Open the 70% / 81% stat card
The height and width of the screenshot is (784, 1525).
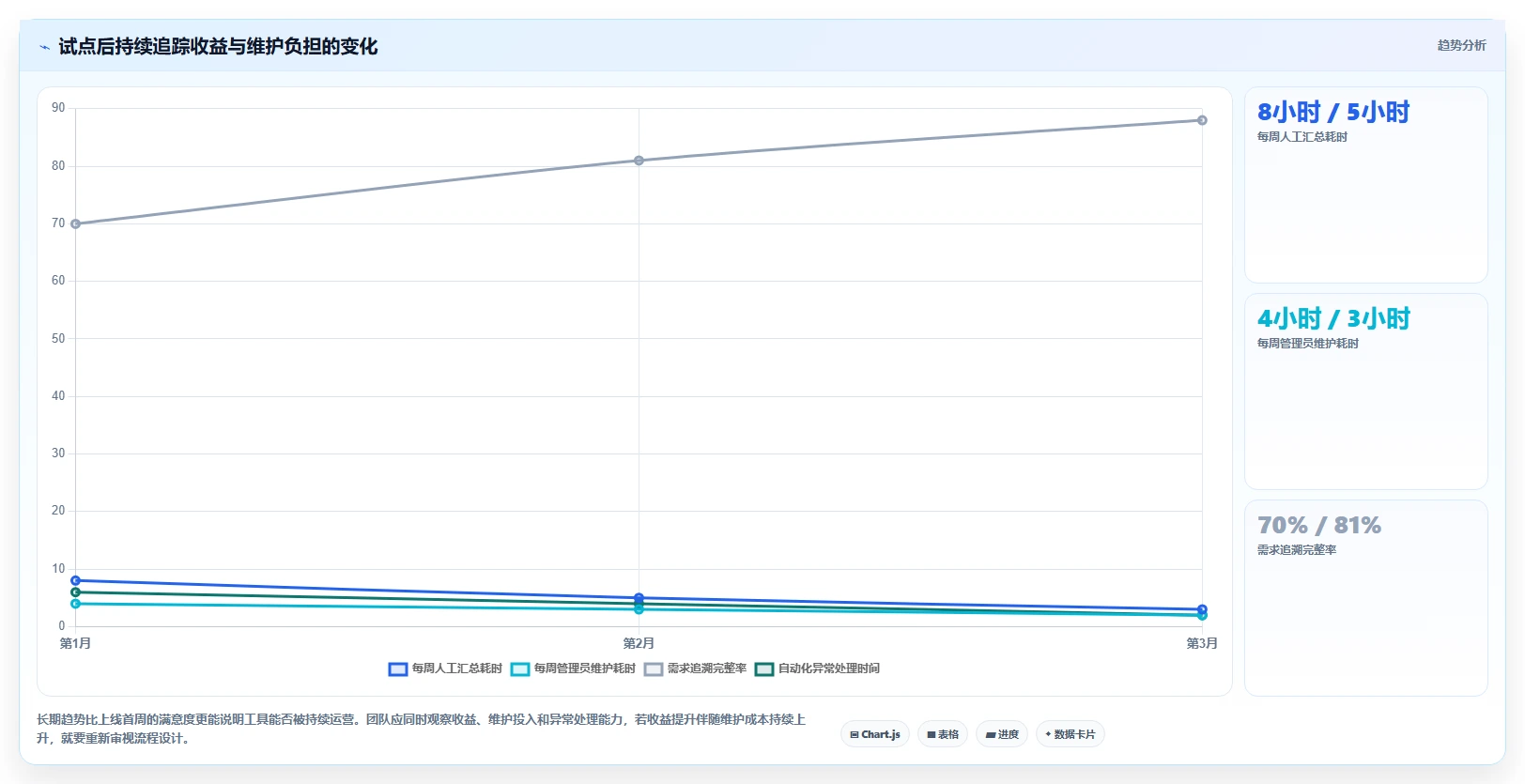point(1366,598)
